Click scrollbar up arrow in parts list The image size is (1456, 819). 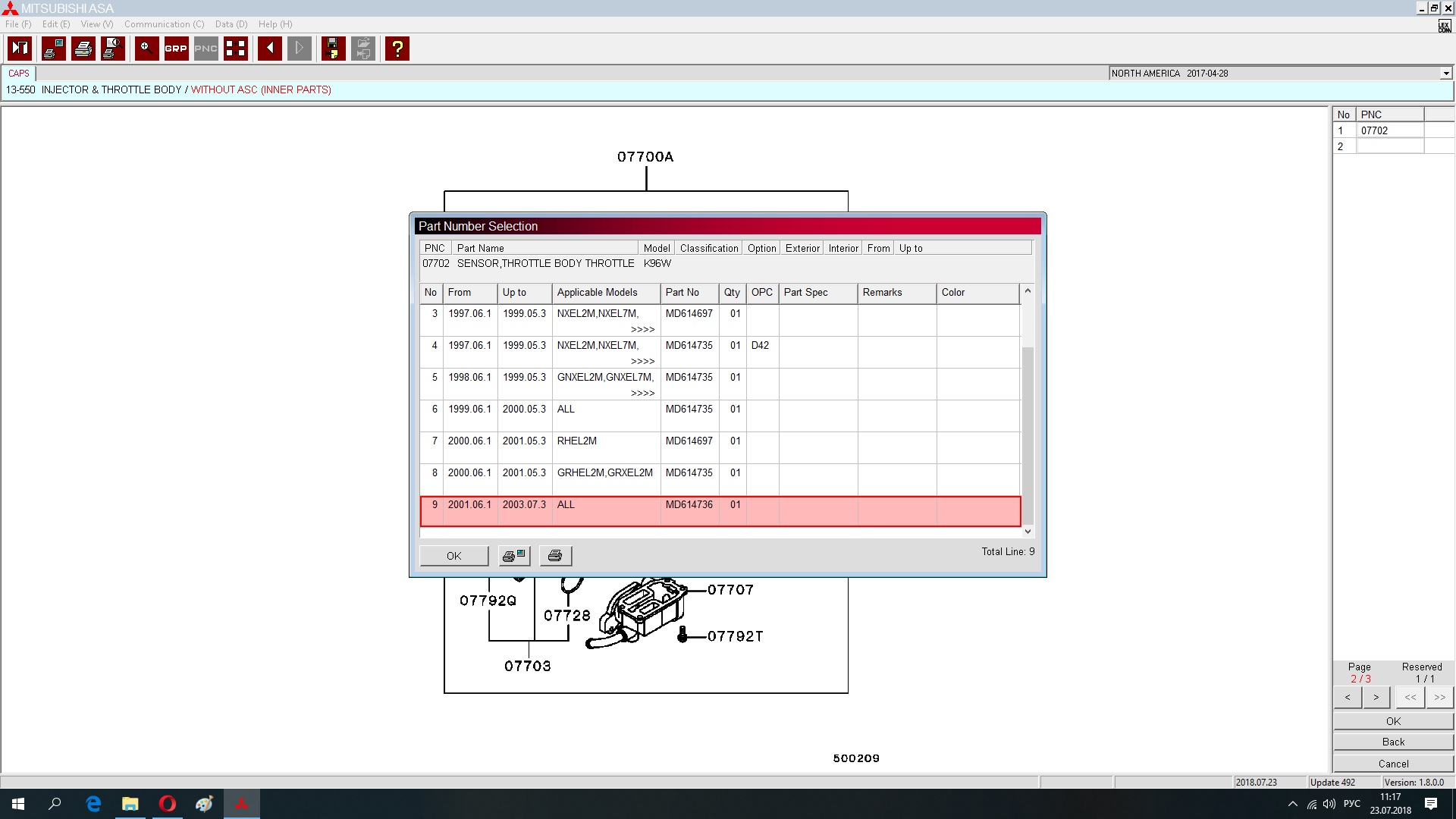[x=1028, y=291]
